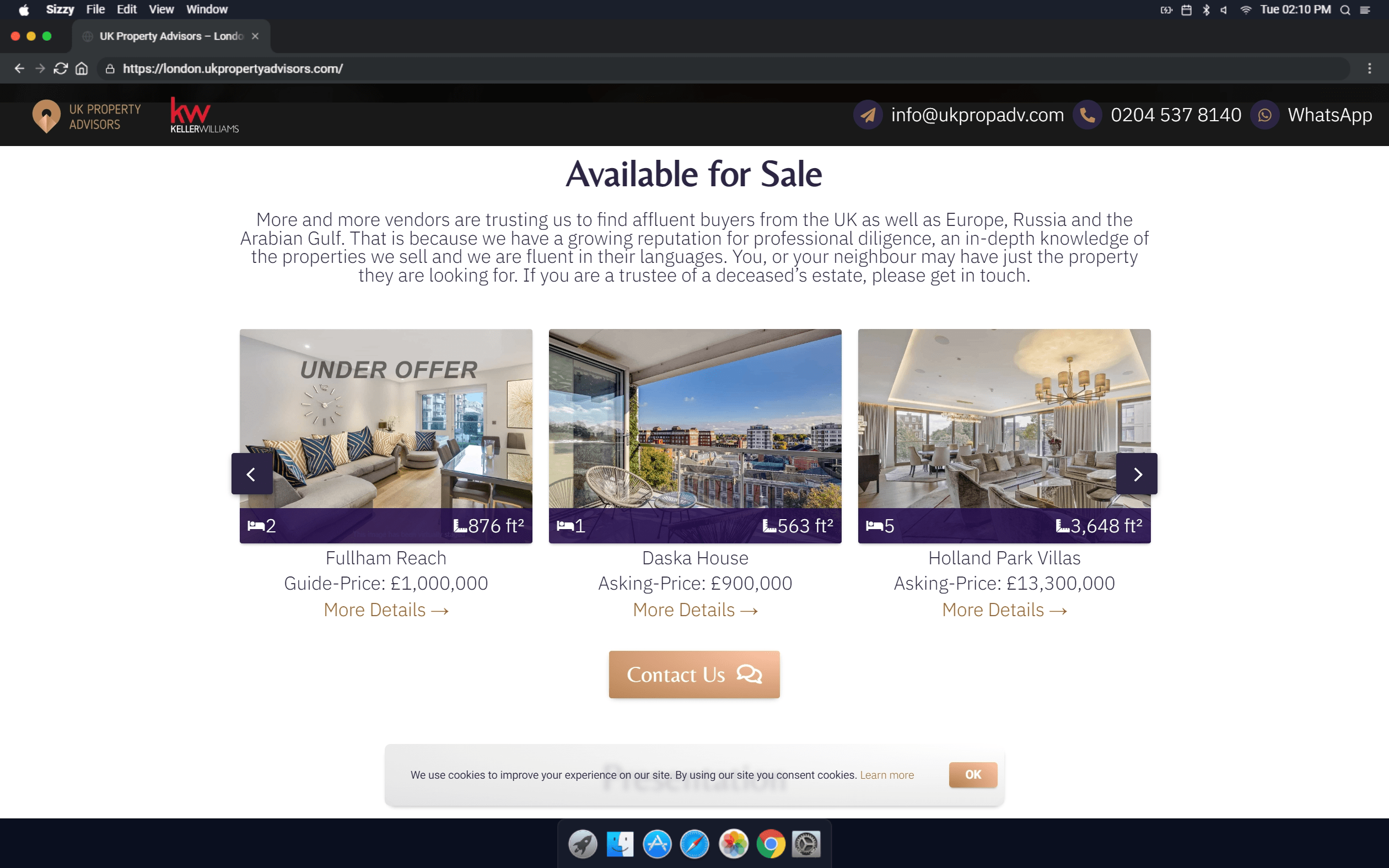Open More Details for Daska House
The height and width of the screenshot is (868, 1389).
click(694, 610)
